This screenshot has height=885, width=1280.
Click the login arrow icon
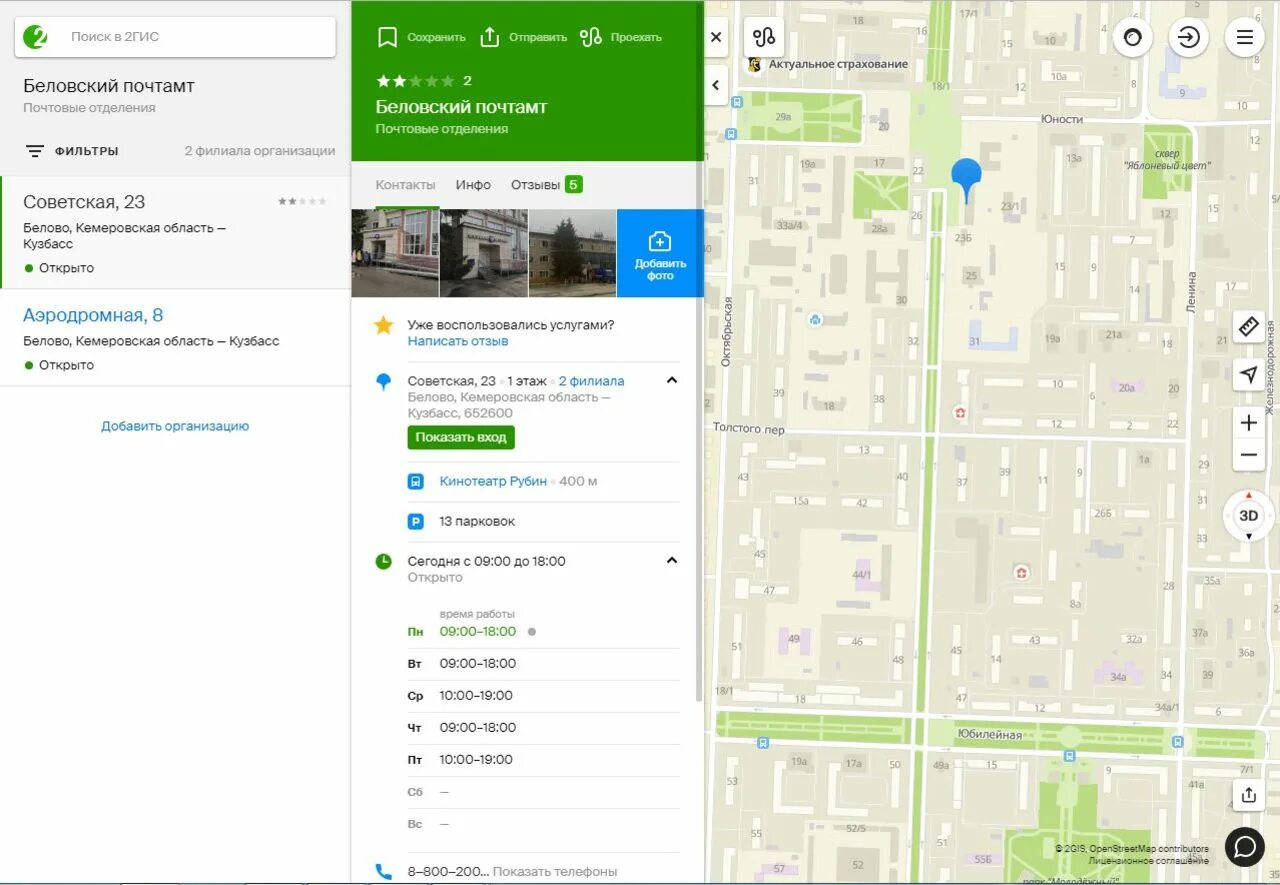[1189, 37]
